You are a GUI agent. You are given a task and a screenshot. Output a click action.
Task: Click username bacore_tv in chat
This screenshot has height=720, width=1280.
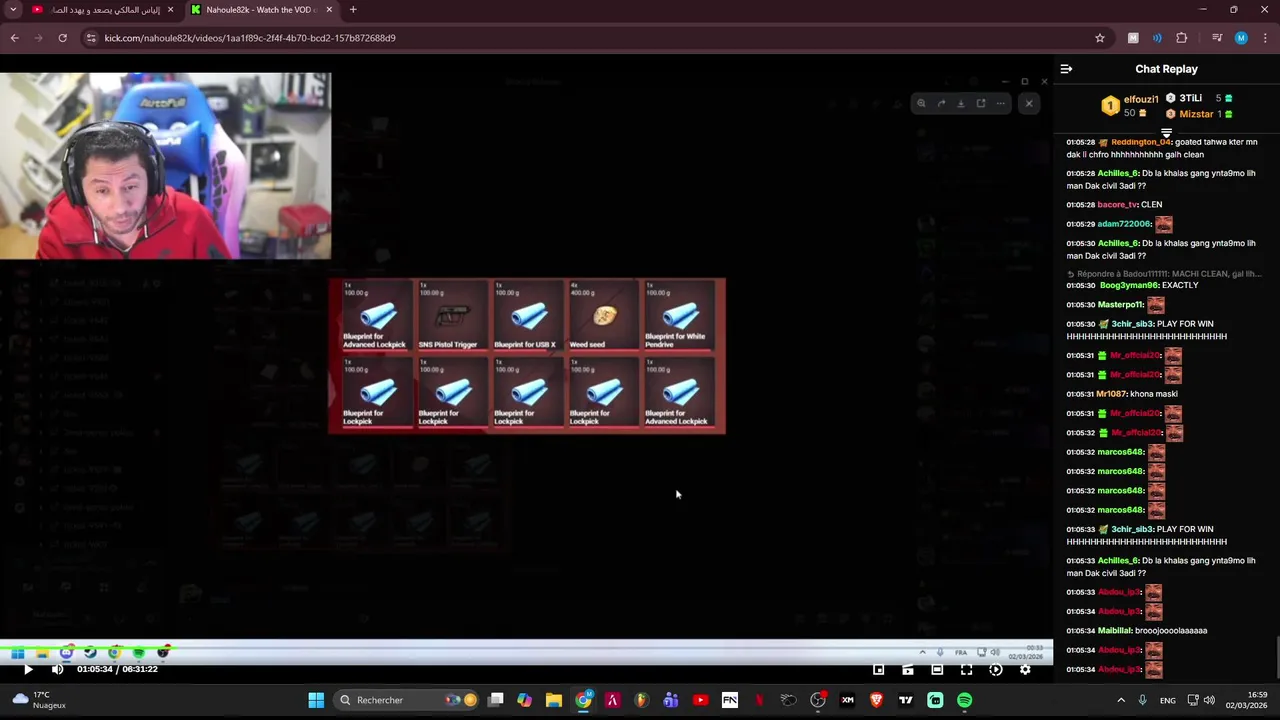pos(1117,205)
